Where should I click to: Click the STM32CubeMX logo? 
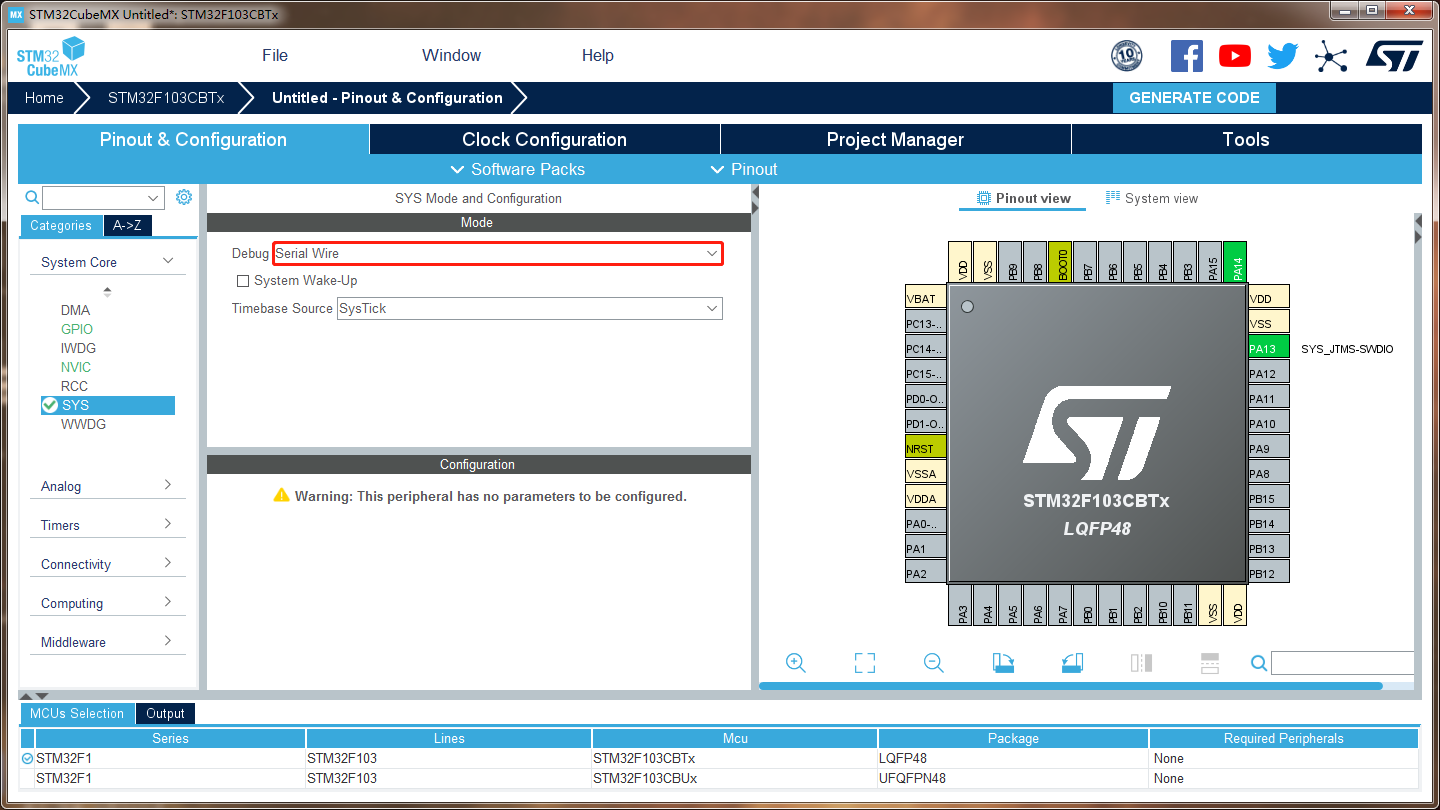pos(51,57)
